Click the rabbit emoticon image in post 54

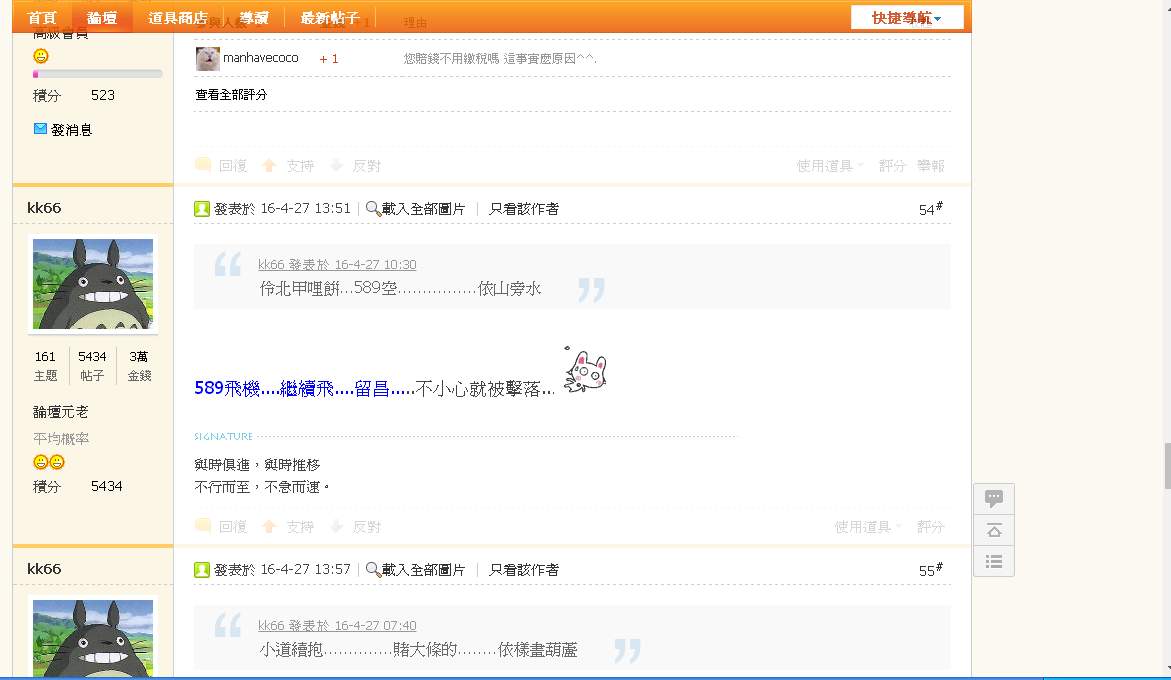click(586, 369)
